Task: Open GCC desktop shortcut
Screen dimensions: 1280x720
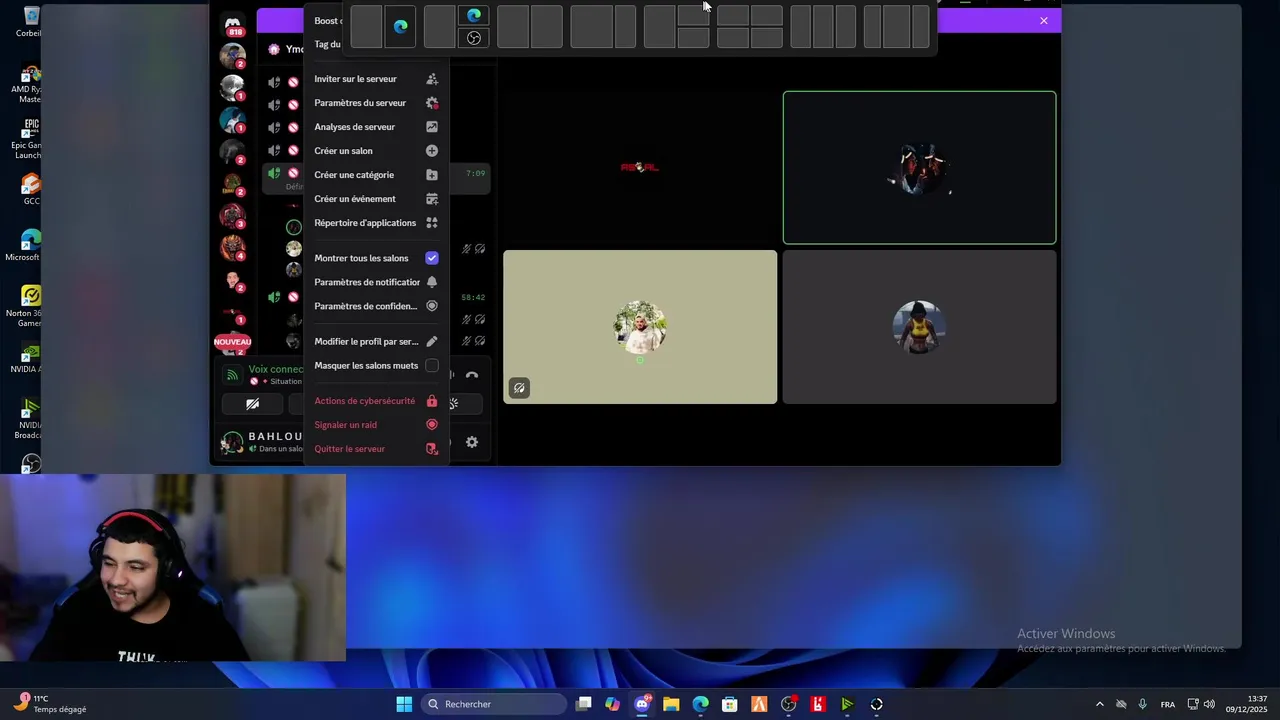Action: 31,189
